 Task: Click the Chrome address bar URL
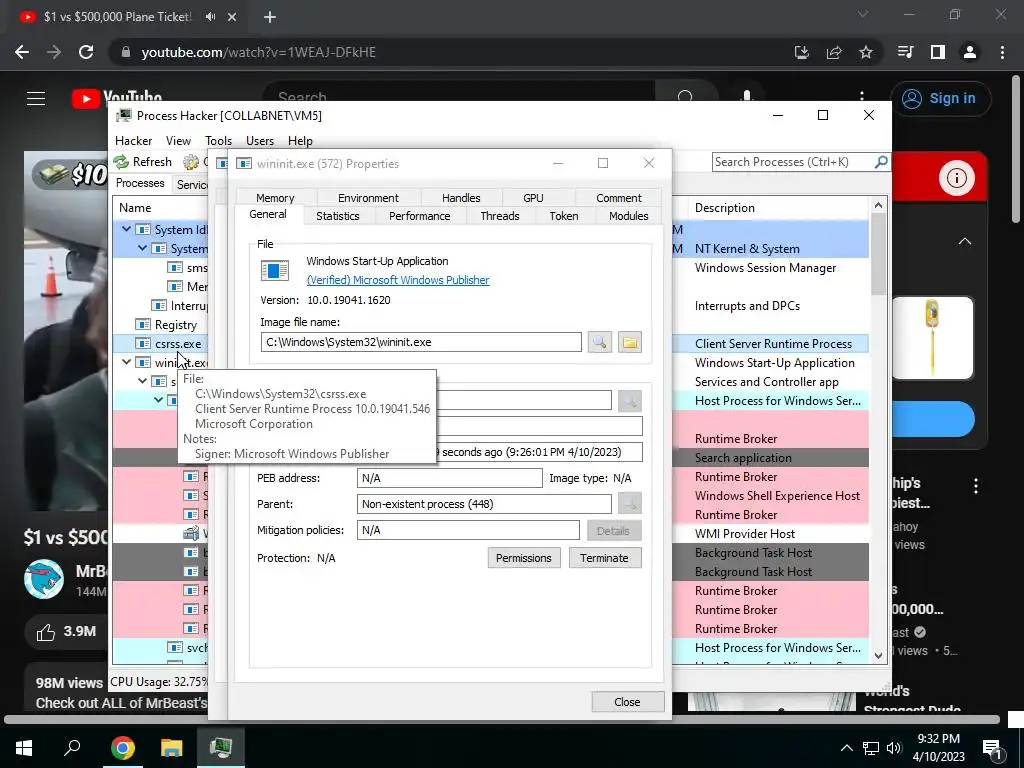(259, 52)
